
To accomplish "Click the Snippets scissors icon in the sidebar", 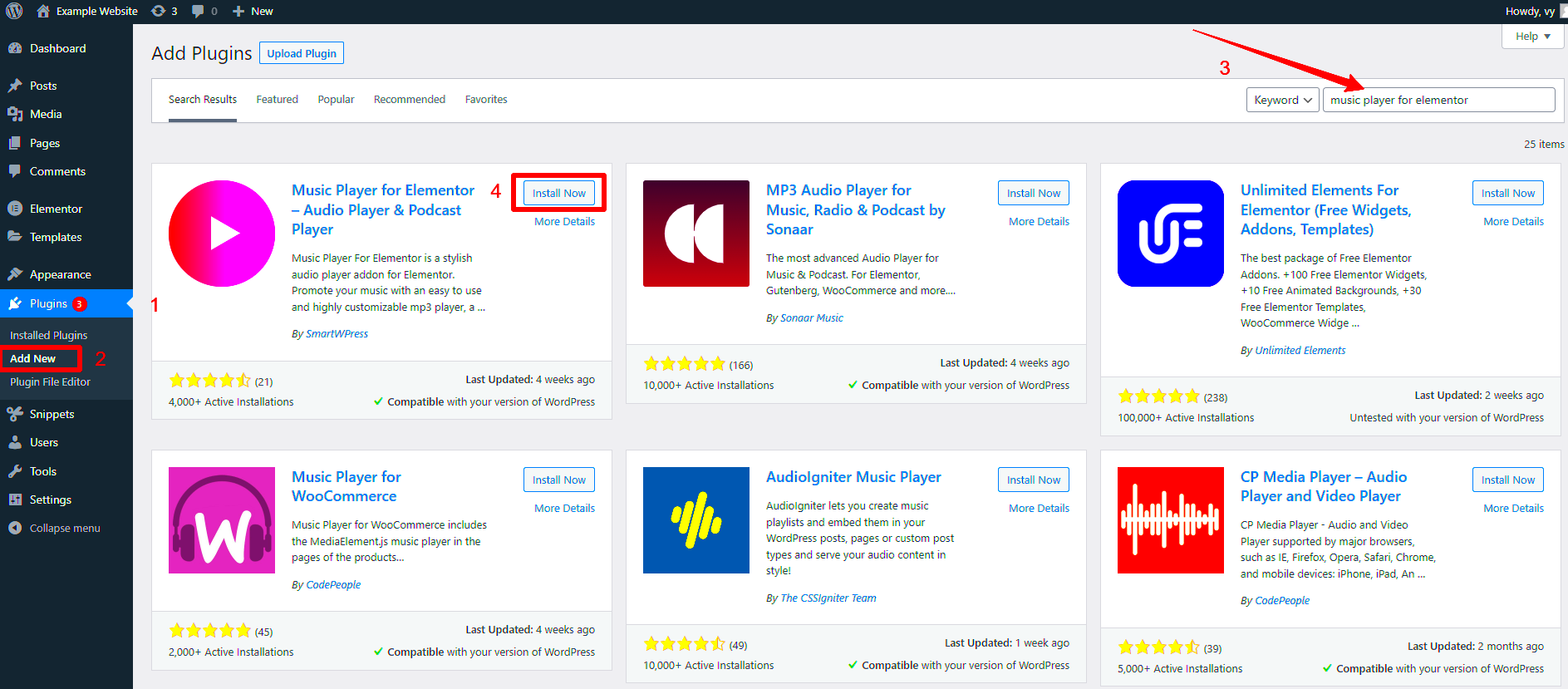I will (x=15, y=414).
